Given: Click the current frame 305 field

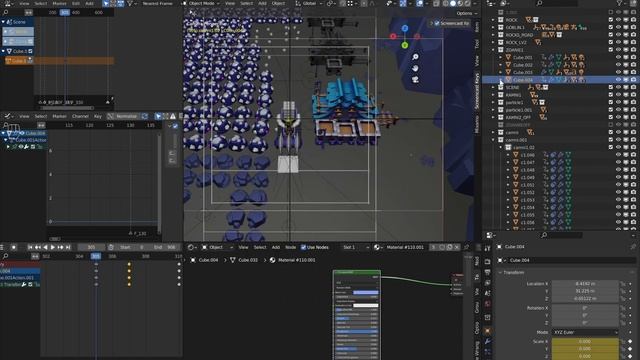Looking at the screenshot, I should coord(91,247).
